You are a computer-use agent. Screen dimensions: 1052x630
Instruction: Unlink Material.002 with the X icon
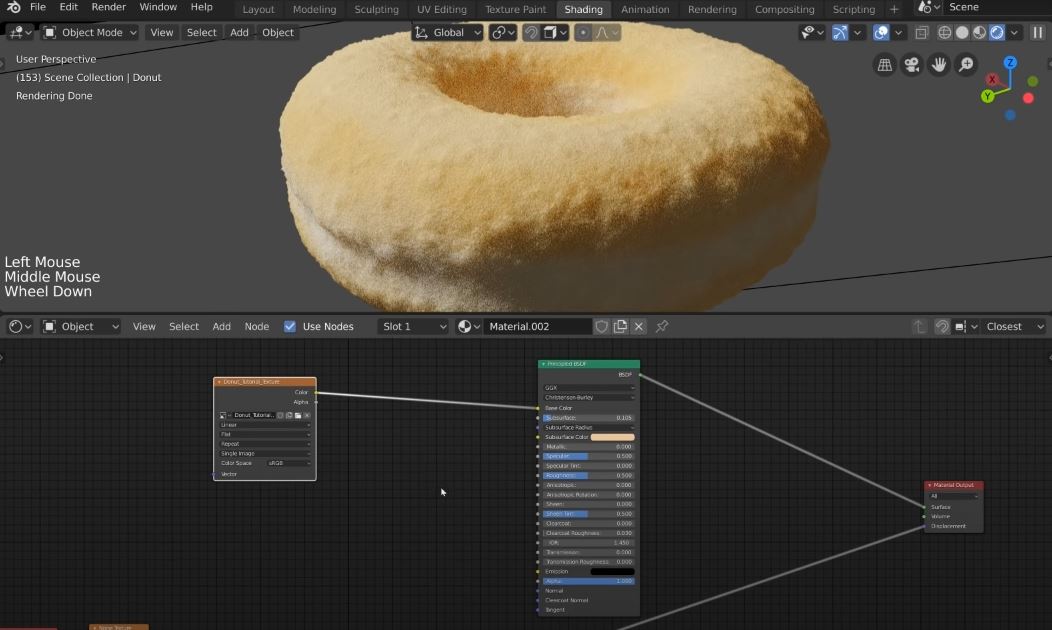coord(639,326)
